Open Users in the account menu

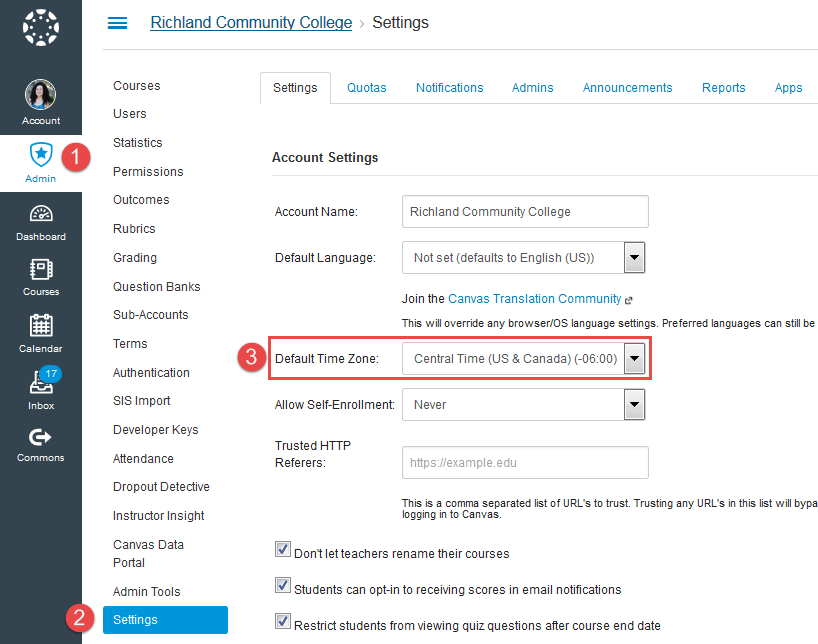point(130,114)
